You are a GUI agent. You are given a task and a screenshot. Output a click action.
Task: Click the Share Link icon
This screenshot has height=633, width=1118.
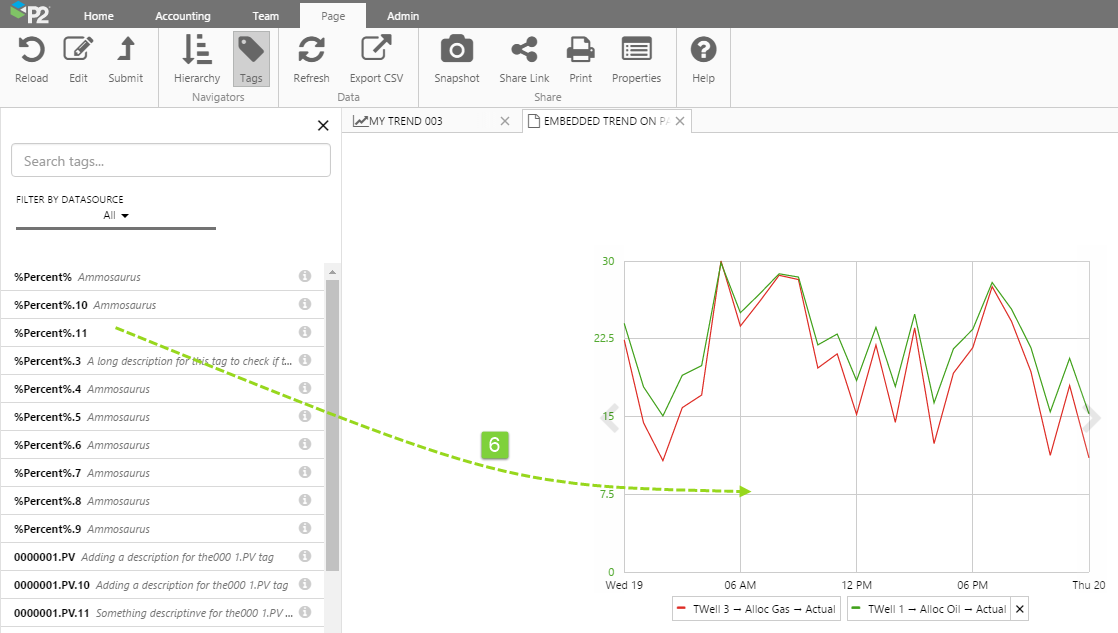(524, 50)
